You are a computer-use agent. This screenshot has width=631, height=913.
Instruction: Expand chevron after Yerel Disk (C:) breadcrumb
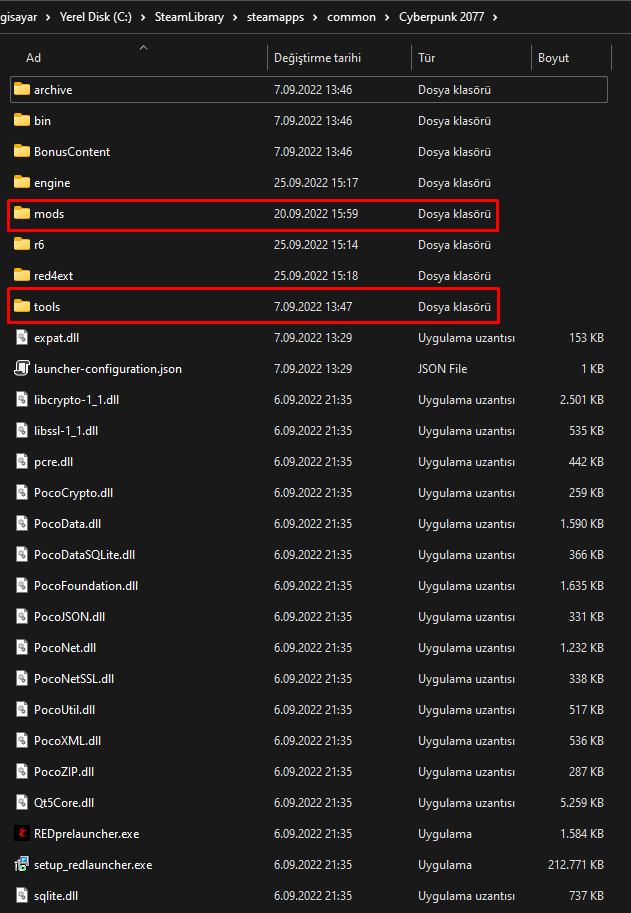coord(143,17)
